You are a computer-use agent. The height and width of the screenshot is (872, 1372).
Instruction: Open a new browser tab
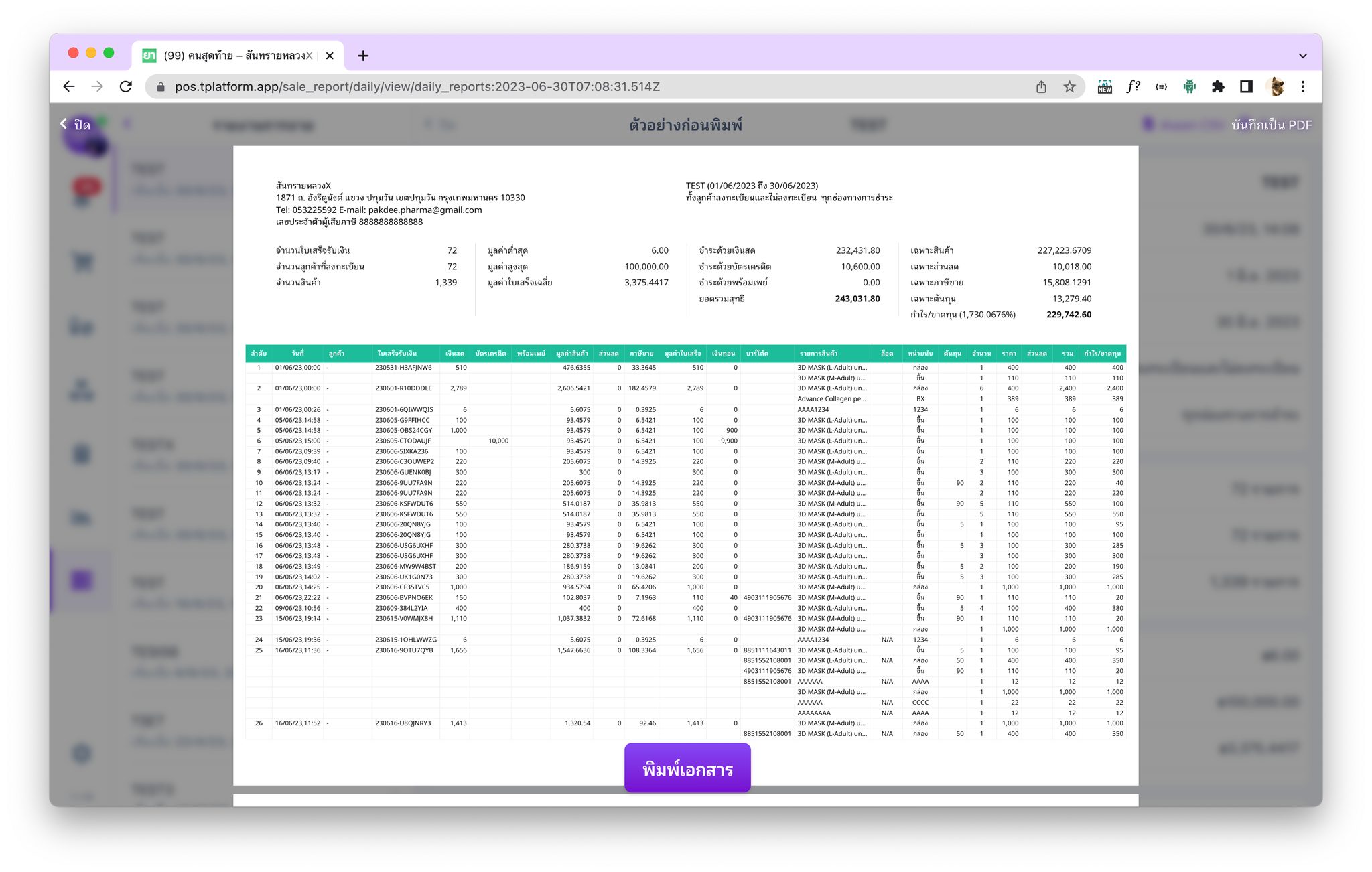[x=363, y=56]
